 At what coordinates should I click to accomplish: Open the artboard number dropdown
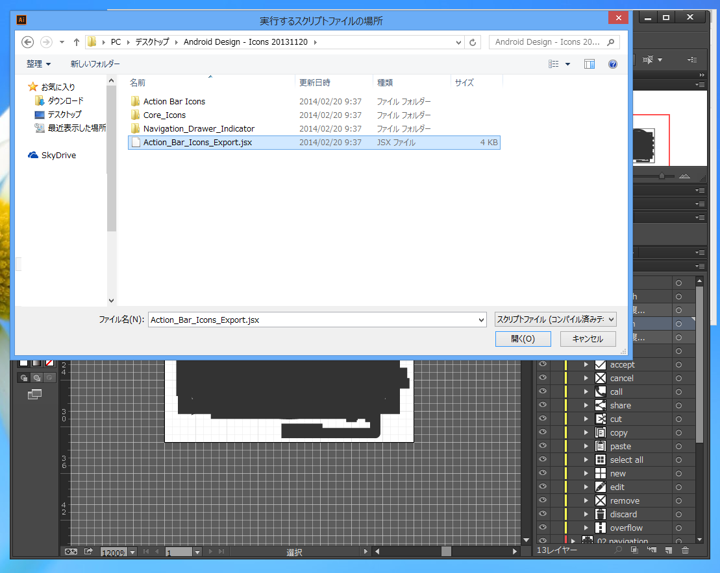pos(197,552)
